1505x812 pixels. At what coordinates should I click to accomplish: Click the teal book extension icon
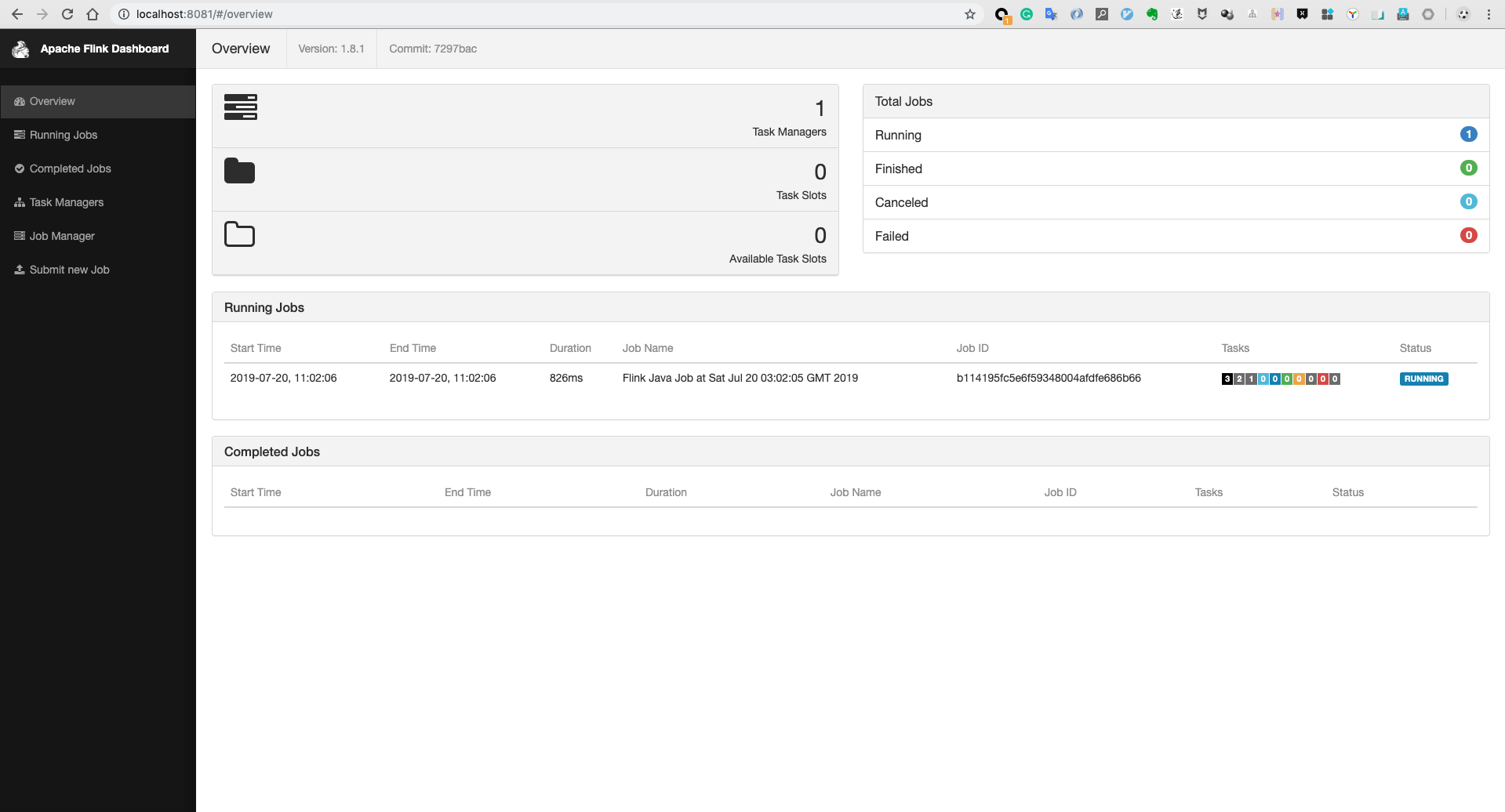[1378, 14]
